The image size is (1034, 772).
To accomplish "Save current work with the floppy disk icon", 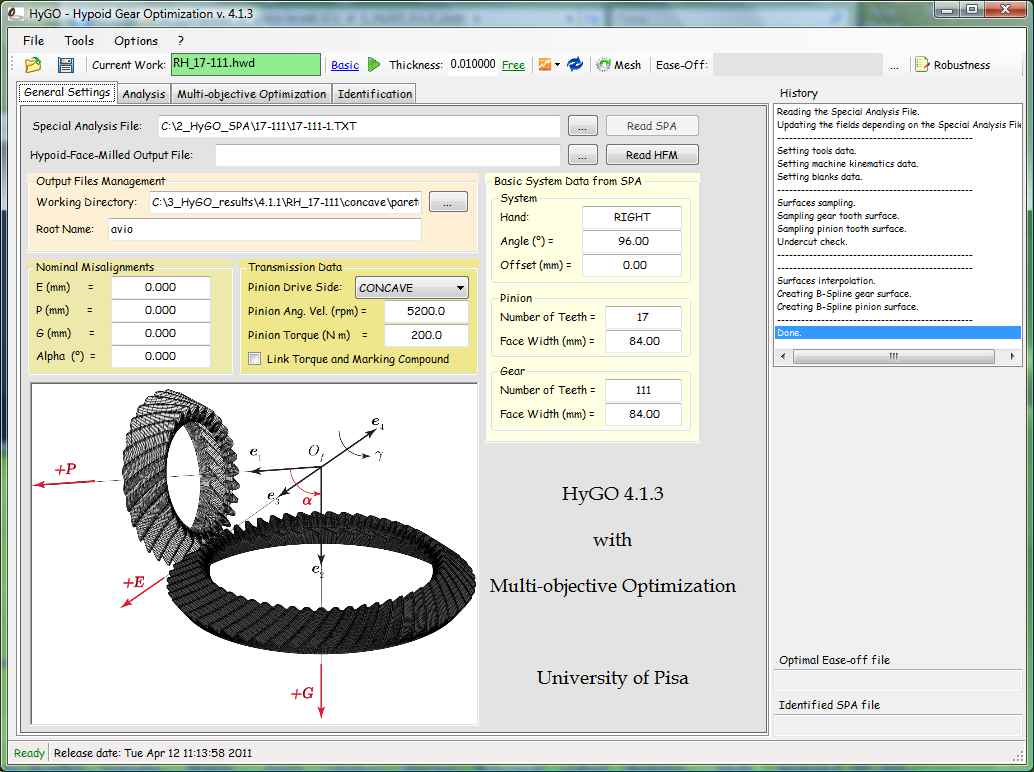I will click(66, 65).
